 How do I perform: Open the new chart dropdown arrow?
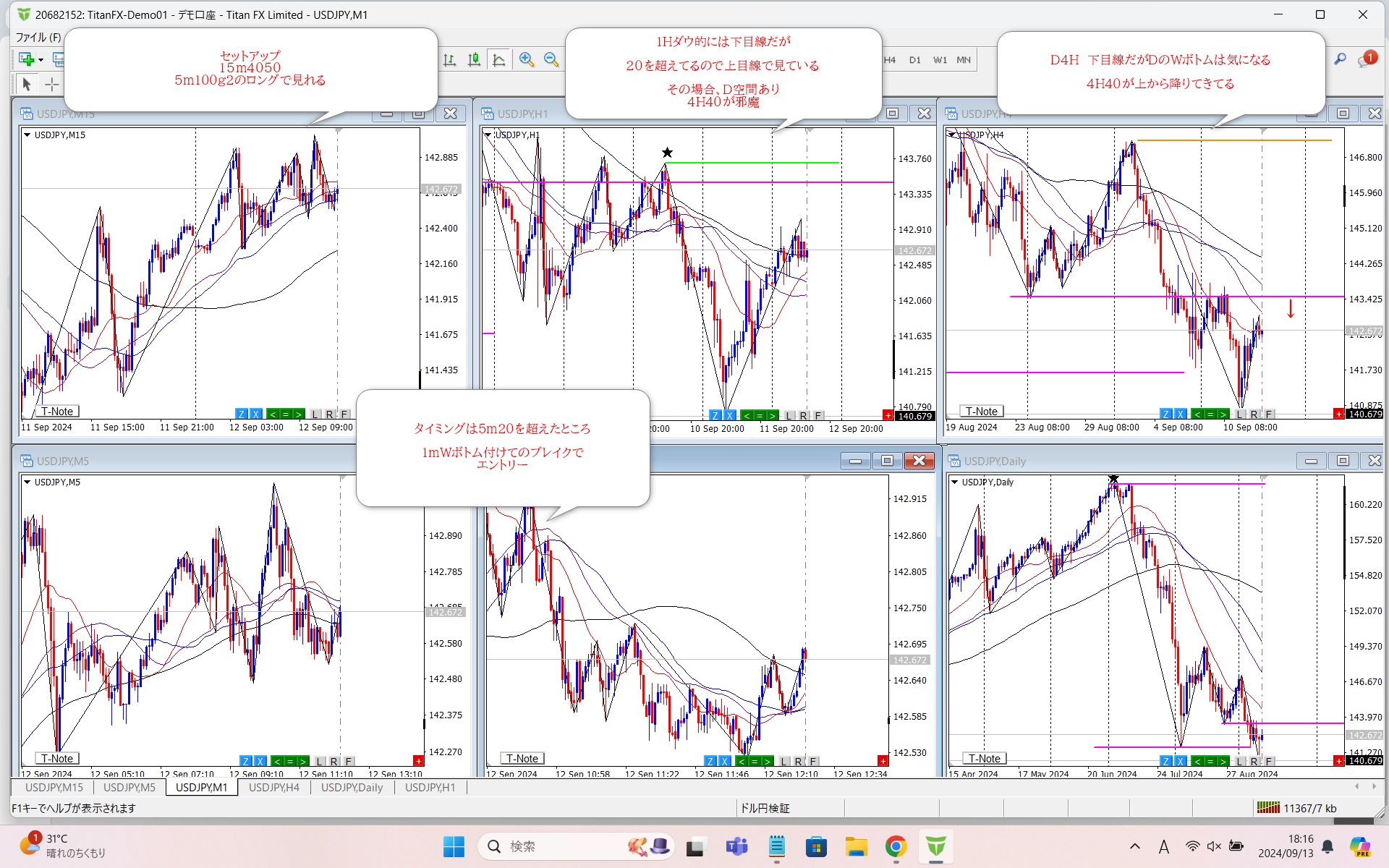[x=41, y=60]
